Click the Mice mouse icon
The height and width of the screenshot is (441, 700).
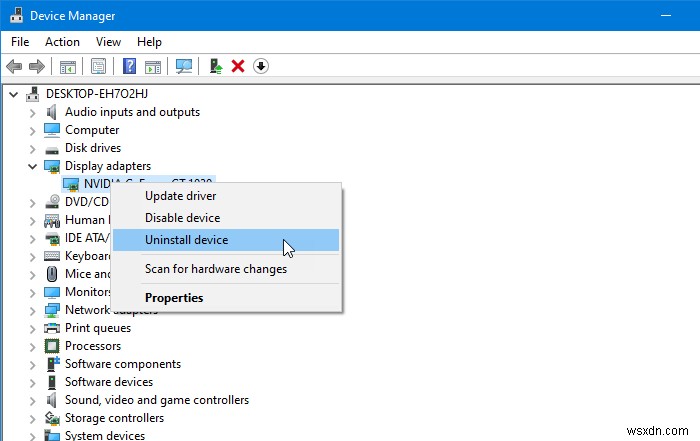pos(52,274)
